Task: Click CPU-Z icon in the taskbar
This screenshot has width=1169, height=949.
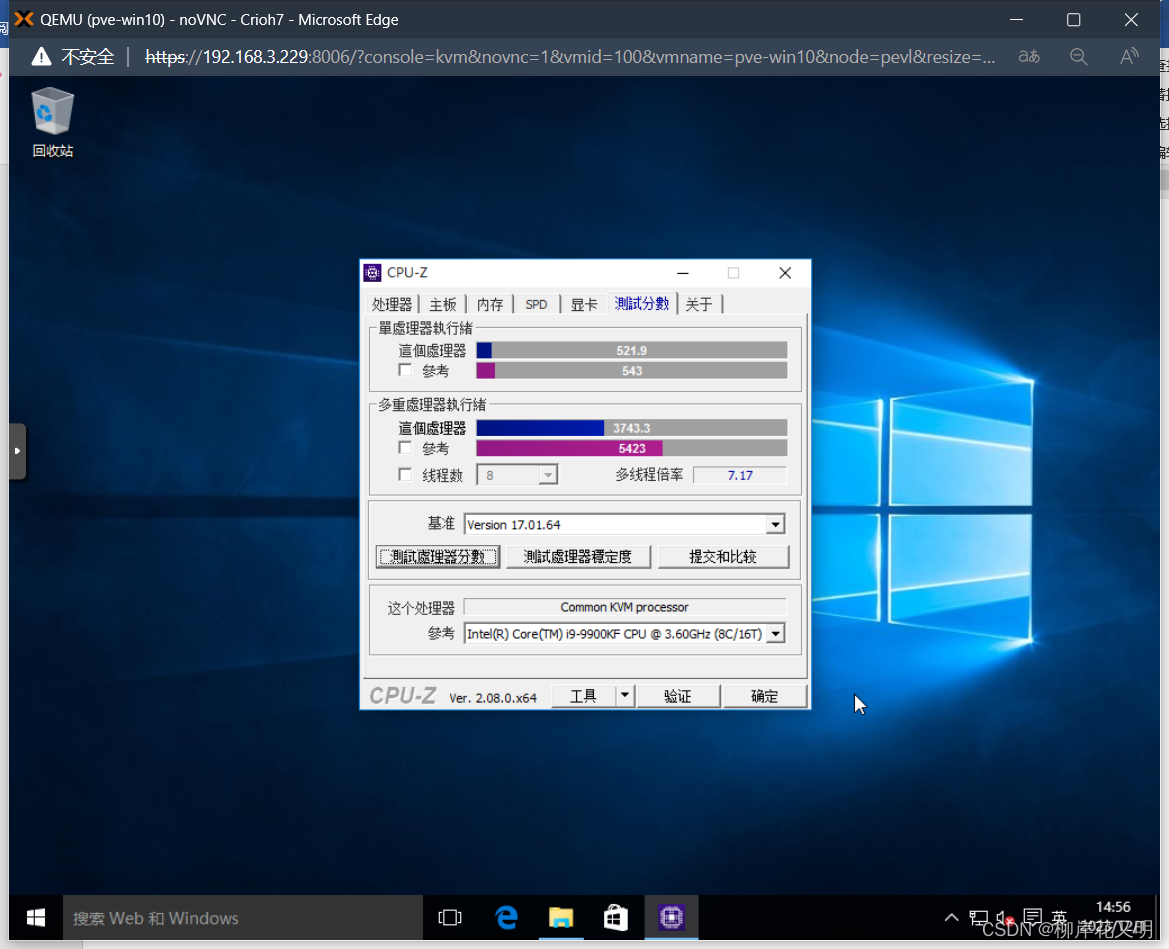Action: click(671, 918)
